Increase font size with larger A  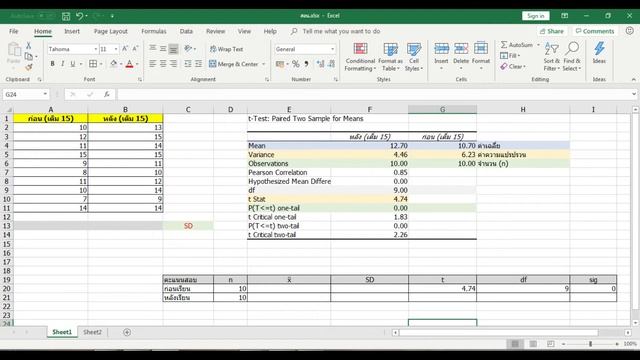coord(125,49)
